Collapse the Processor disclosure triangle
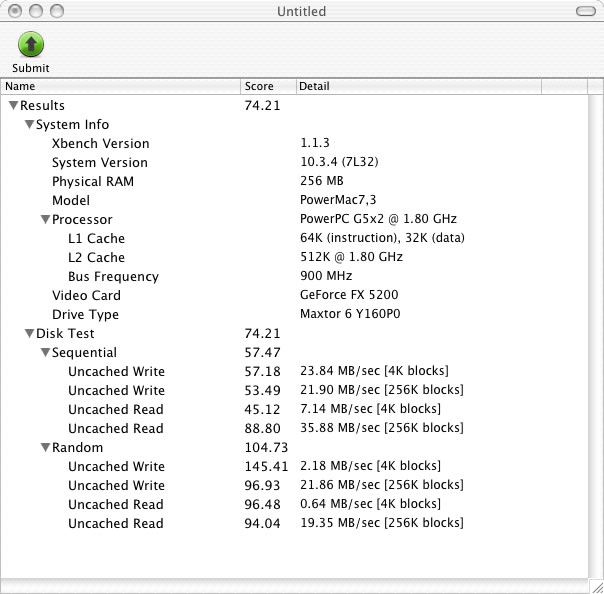Viewport: 604px width, 594px height. [x=45, y=219]
